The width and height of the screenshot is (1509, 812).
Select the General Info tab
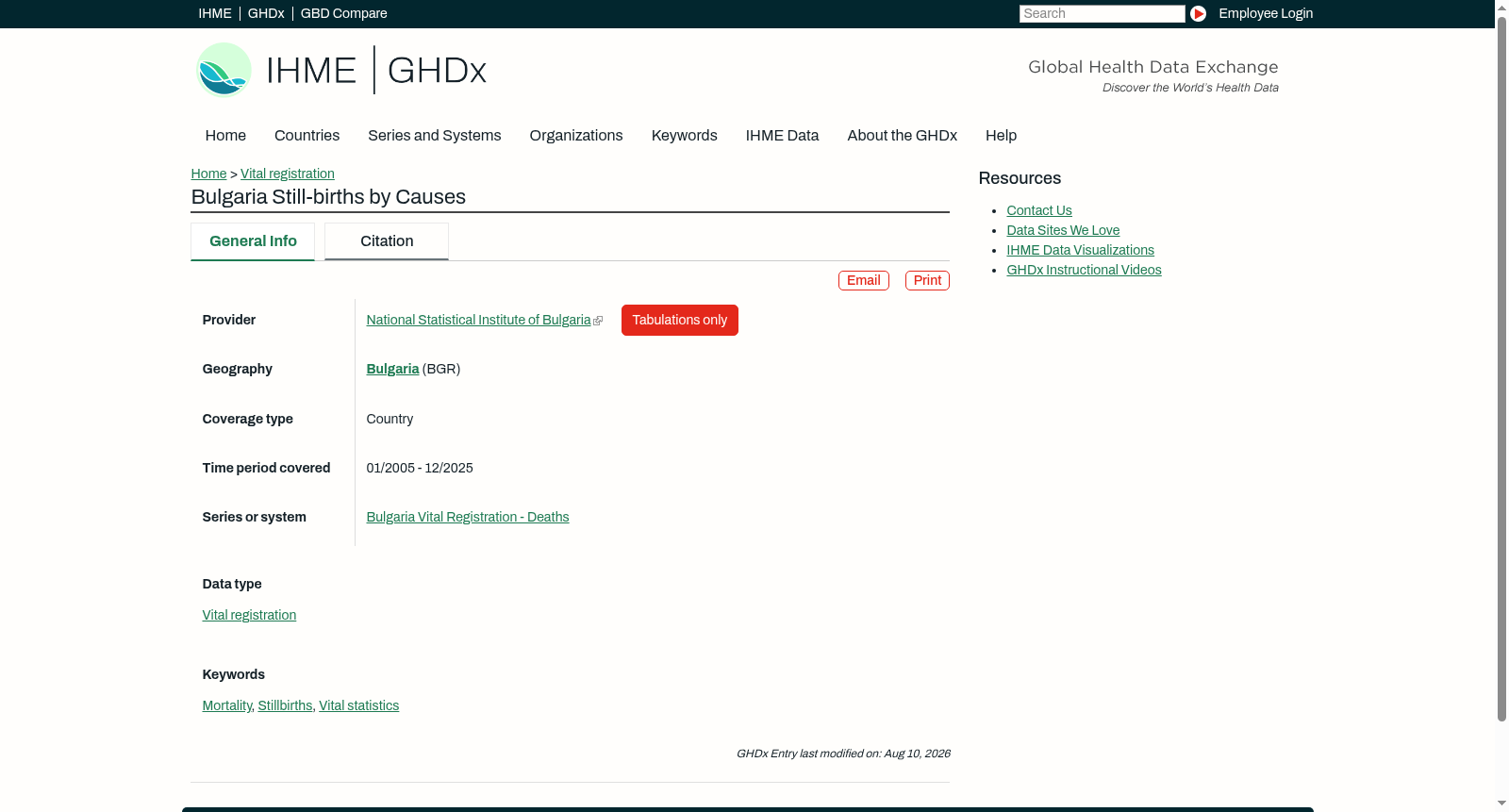(x=253, y=241)
